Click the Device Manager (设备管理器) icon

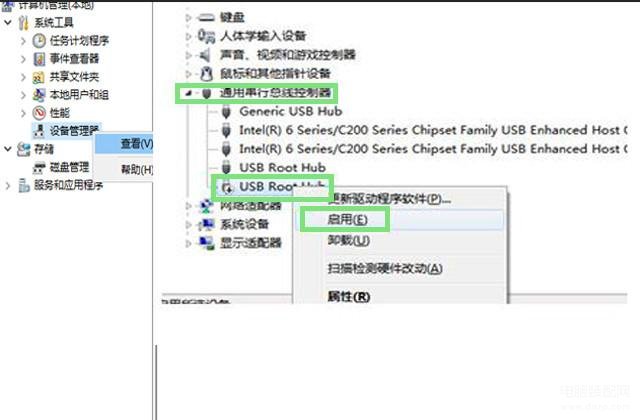[39, 131]
